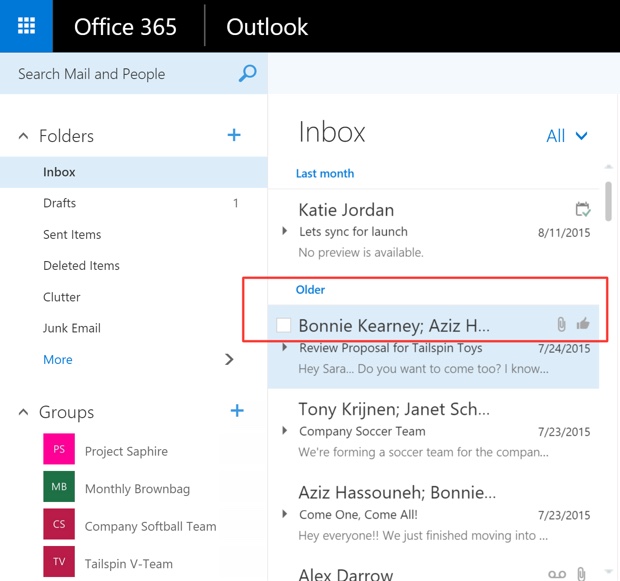
Task: Expand Review Proposal for Tailspin Toys conversation
Action: (284, 347)
